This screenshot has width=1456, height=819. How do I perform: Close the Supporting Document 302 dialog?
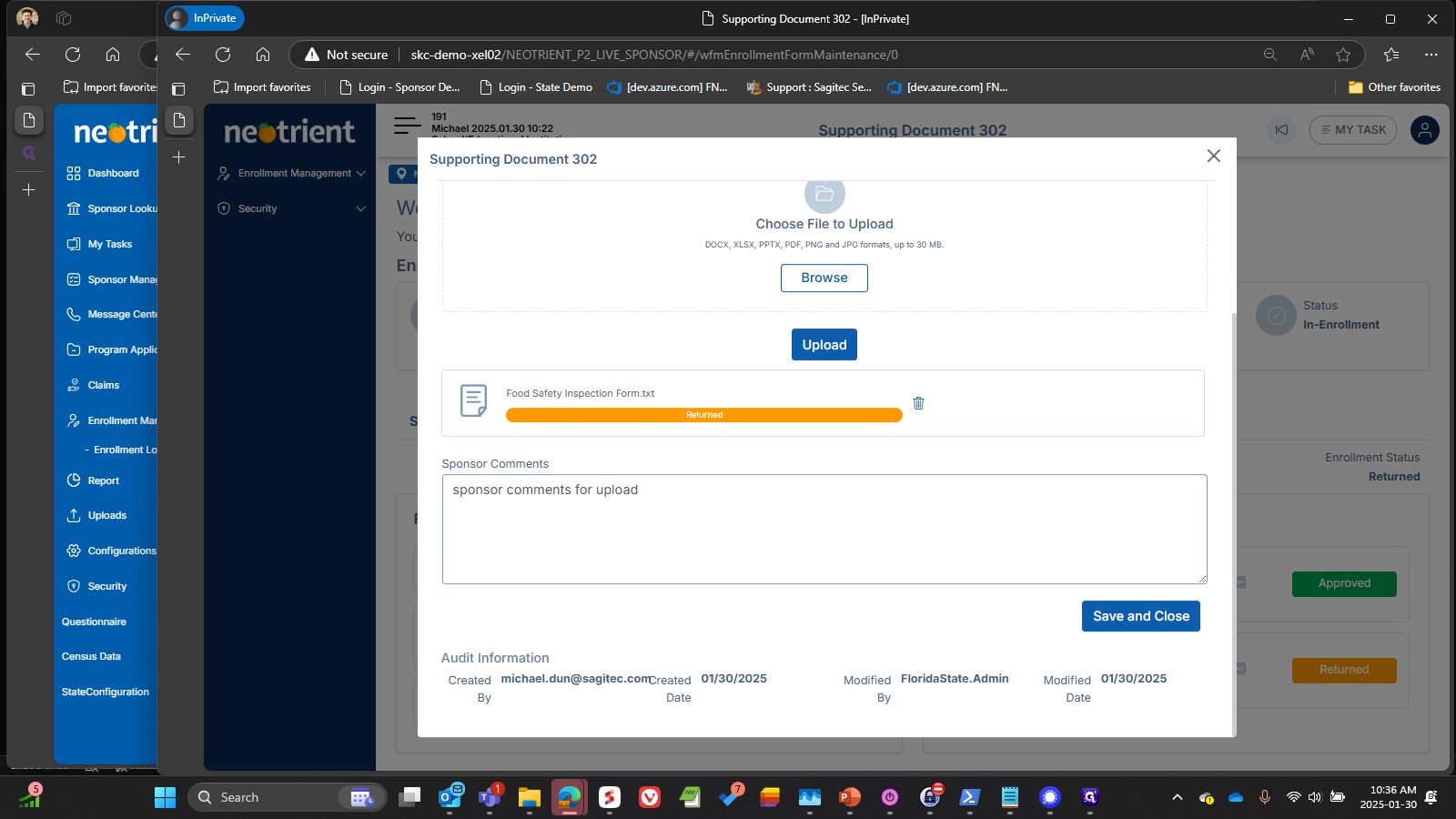point(1213,157)
